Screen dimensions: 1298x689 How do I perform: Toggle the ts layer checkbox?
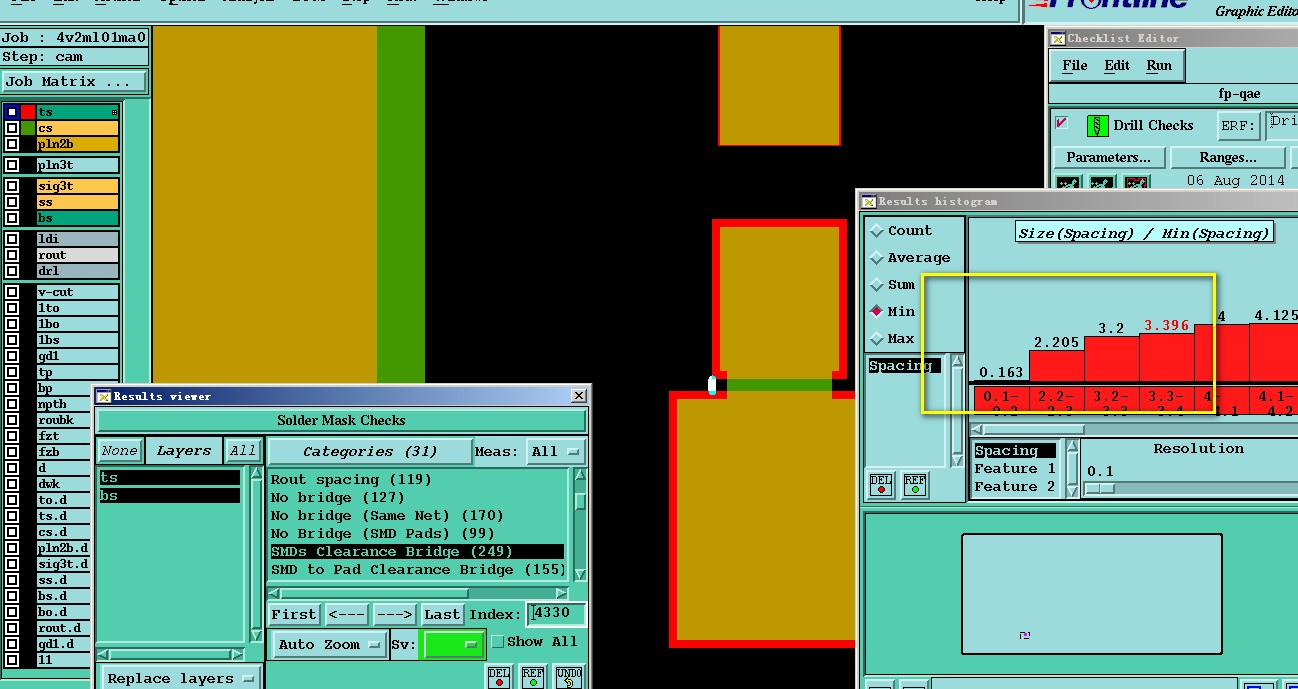(x=12, y=112)
